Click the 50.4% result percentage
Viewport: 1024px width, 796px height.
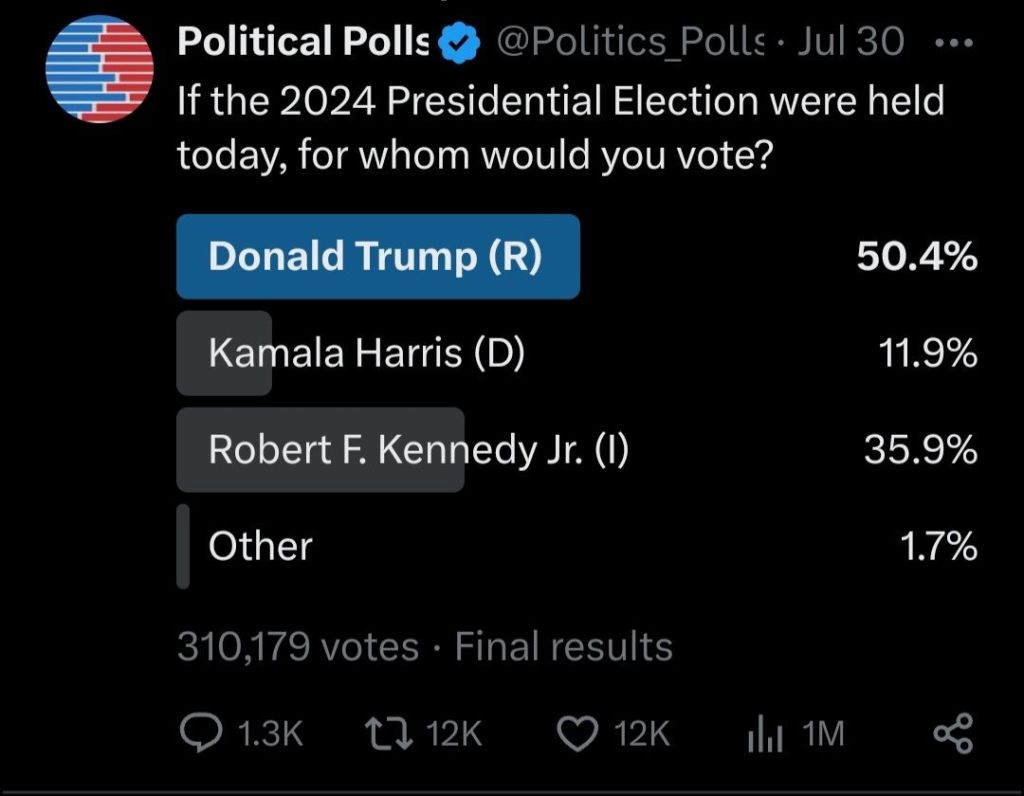tap(916, 258)
